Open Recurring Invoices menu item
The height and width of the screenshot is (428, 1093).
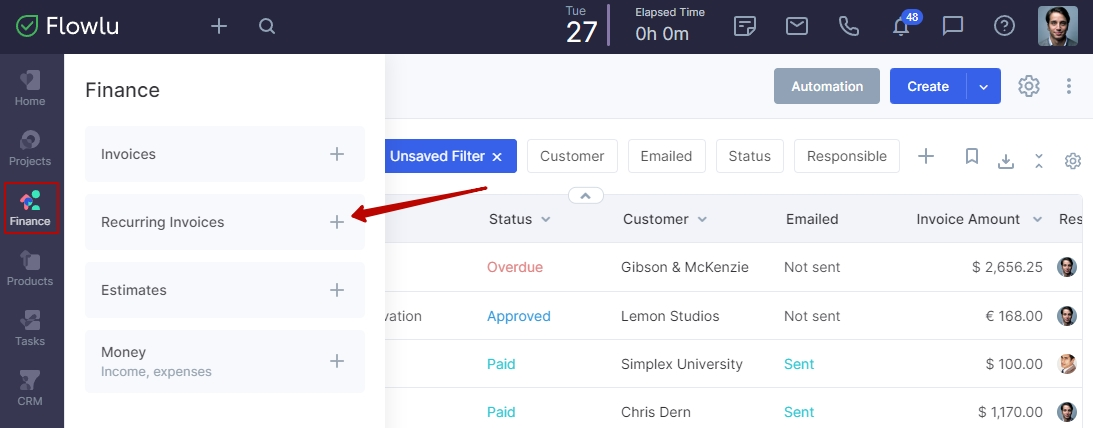coord(224,222)
